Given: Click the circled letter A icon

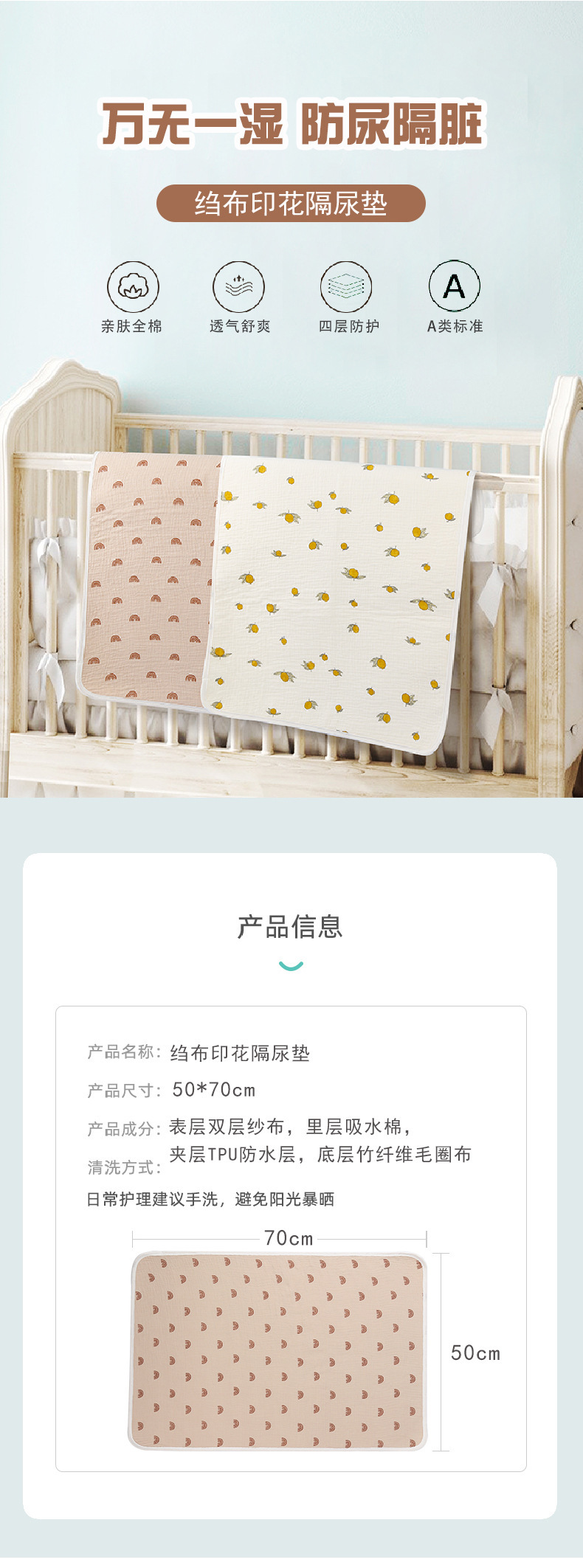Looking at the screenshot, I should (x=455, y=286).
